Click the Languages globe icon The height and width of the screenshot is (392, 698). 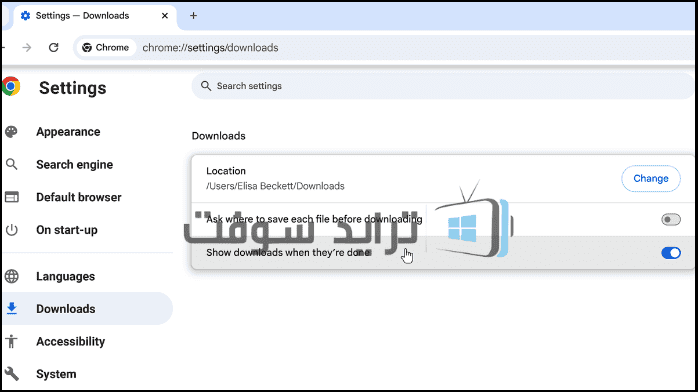point(12,276)
